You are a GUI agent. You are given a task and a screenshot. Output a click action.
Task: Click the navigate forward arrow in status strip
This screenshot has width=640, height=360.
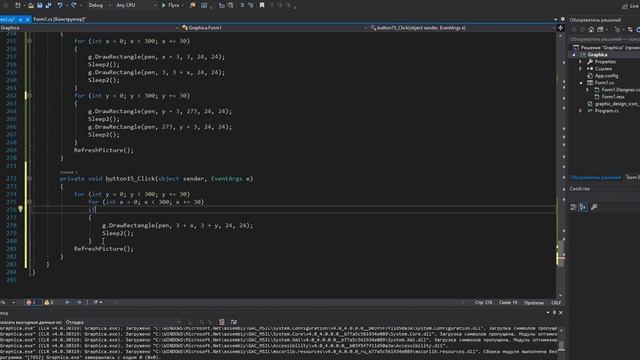[x=79, y=302]
